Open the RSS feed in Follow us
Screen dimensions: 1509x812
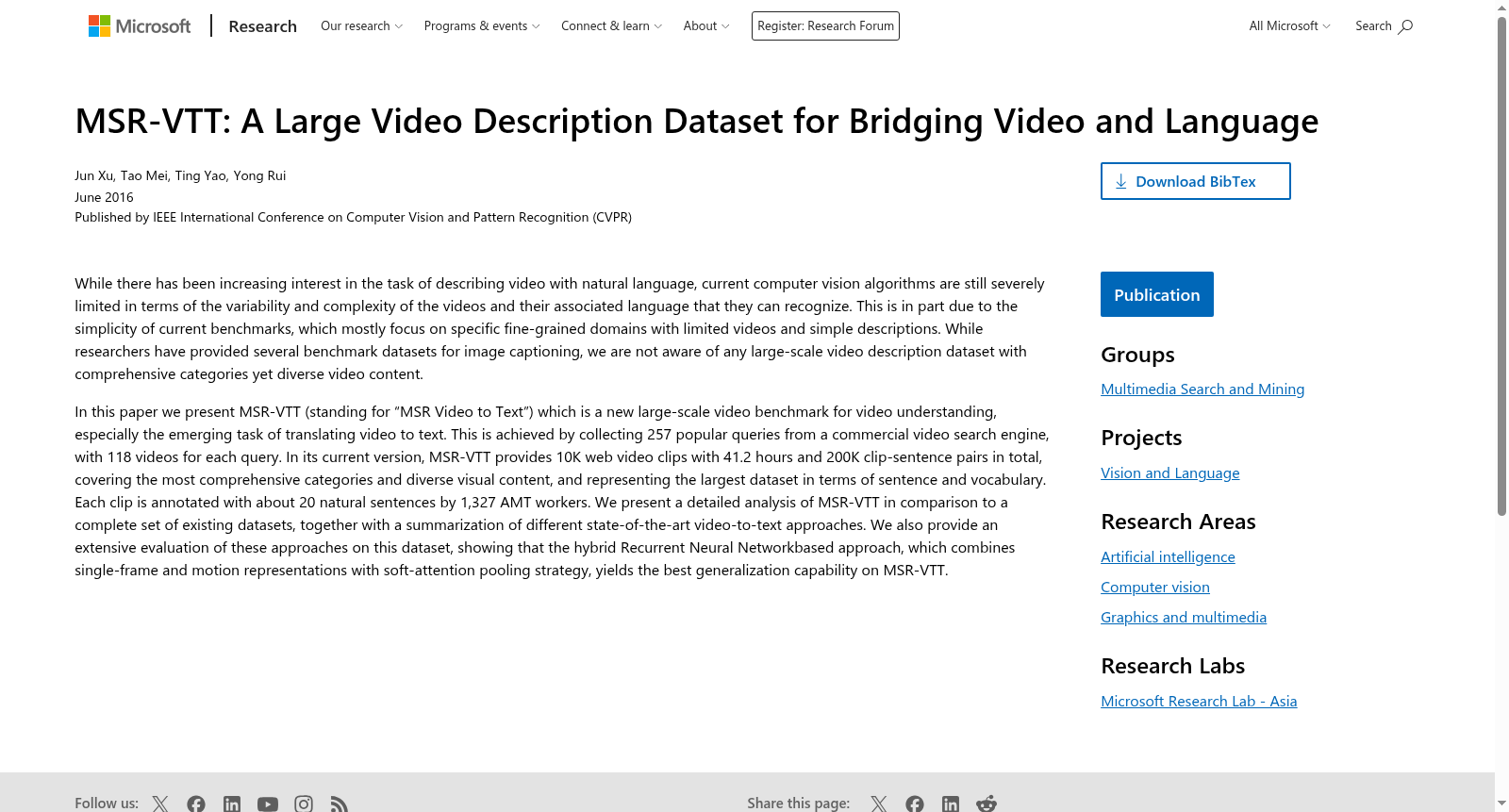click(340, 804)
